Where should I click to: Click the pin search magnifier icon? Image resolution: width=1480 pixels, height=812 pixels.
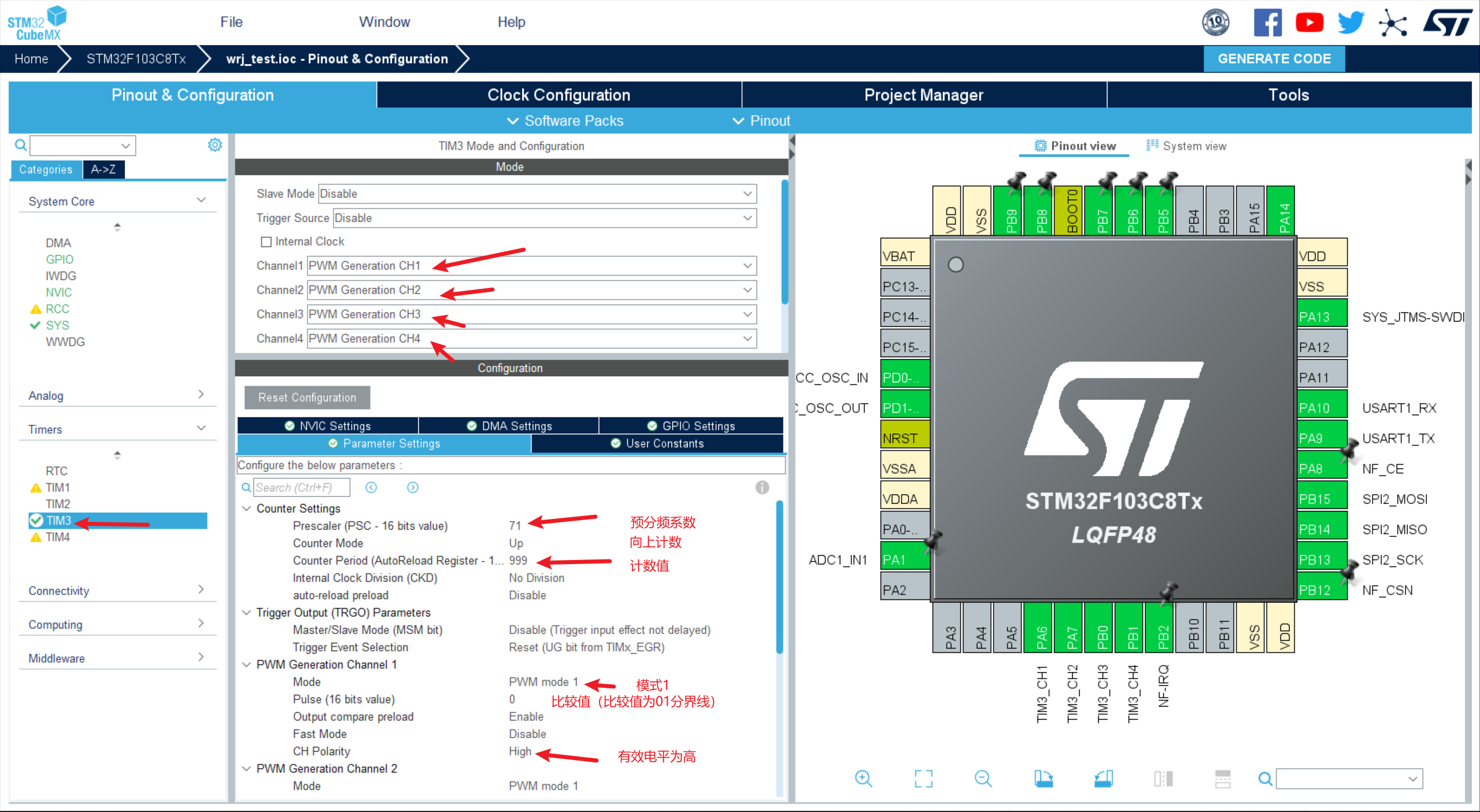pyautogui.click(x=1266, y=779)
